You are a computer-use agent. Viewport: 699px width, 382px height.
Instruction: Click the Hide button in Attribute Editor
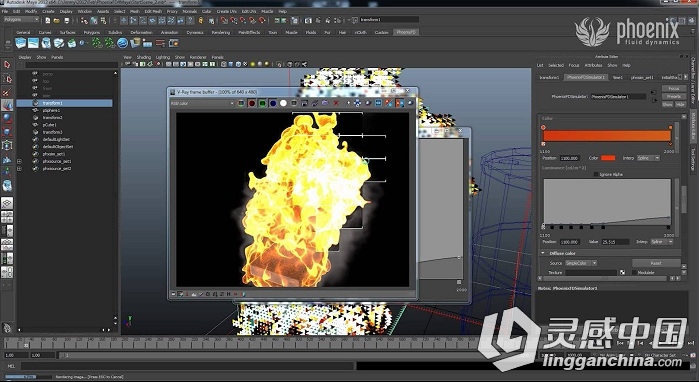679,104
